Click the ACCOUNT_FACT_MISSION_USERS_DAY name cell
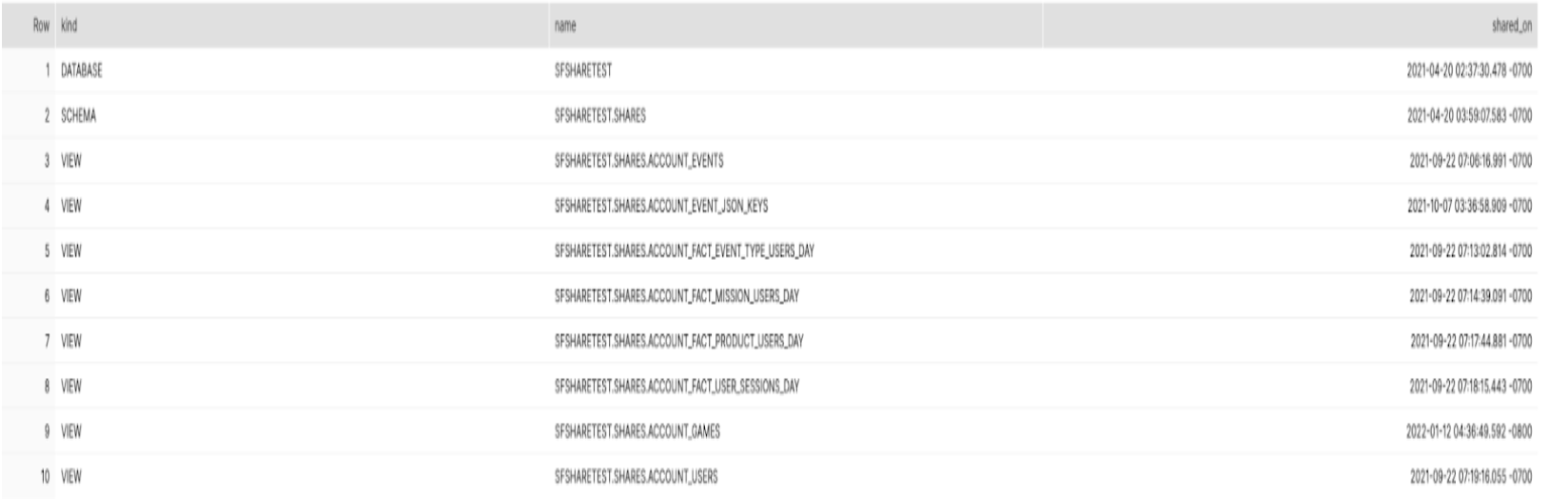The image size is (1568, 499). point(676,296)
